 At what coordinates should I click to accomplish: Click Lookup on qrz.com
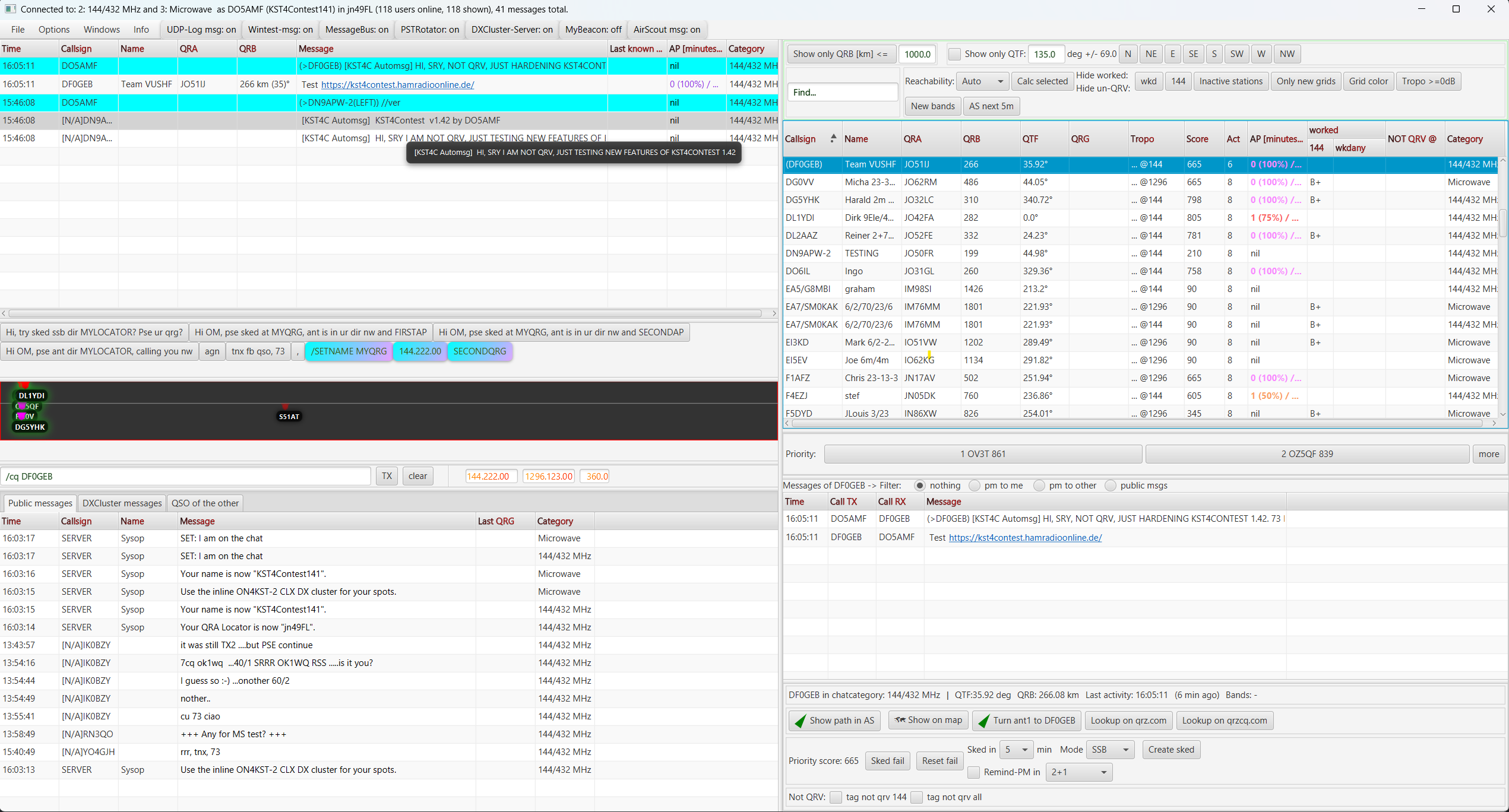point(1128,721)
